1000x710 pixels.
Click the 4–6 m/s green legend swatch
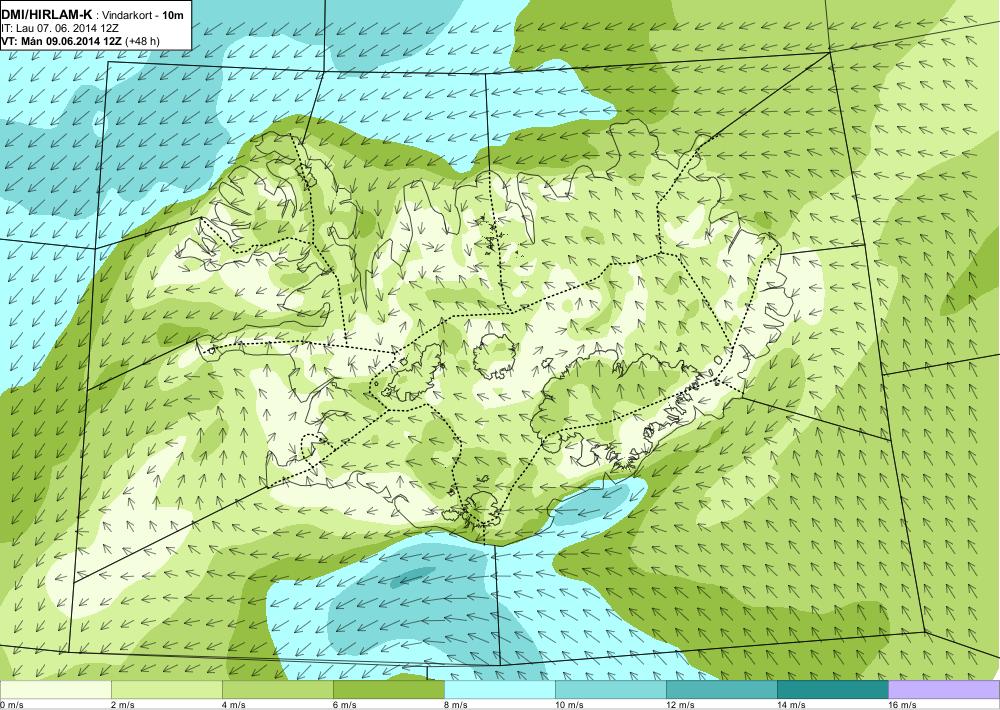click(277, 689)
